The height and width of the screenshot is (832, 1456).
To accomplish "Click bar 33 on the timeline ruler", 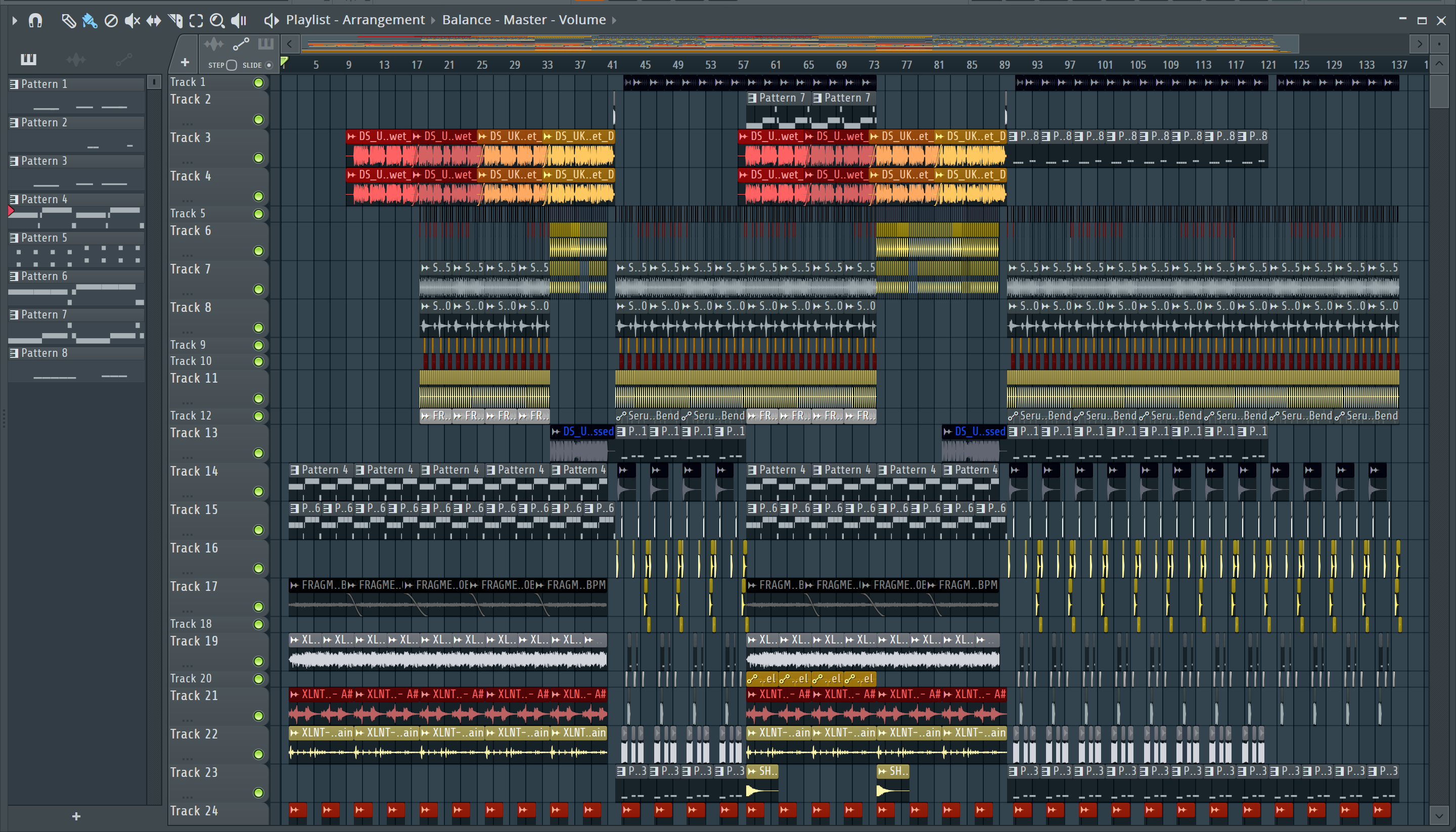I will (548, 65).
